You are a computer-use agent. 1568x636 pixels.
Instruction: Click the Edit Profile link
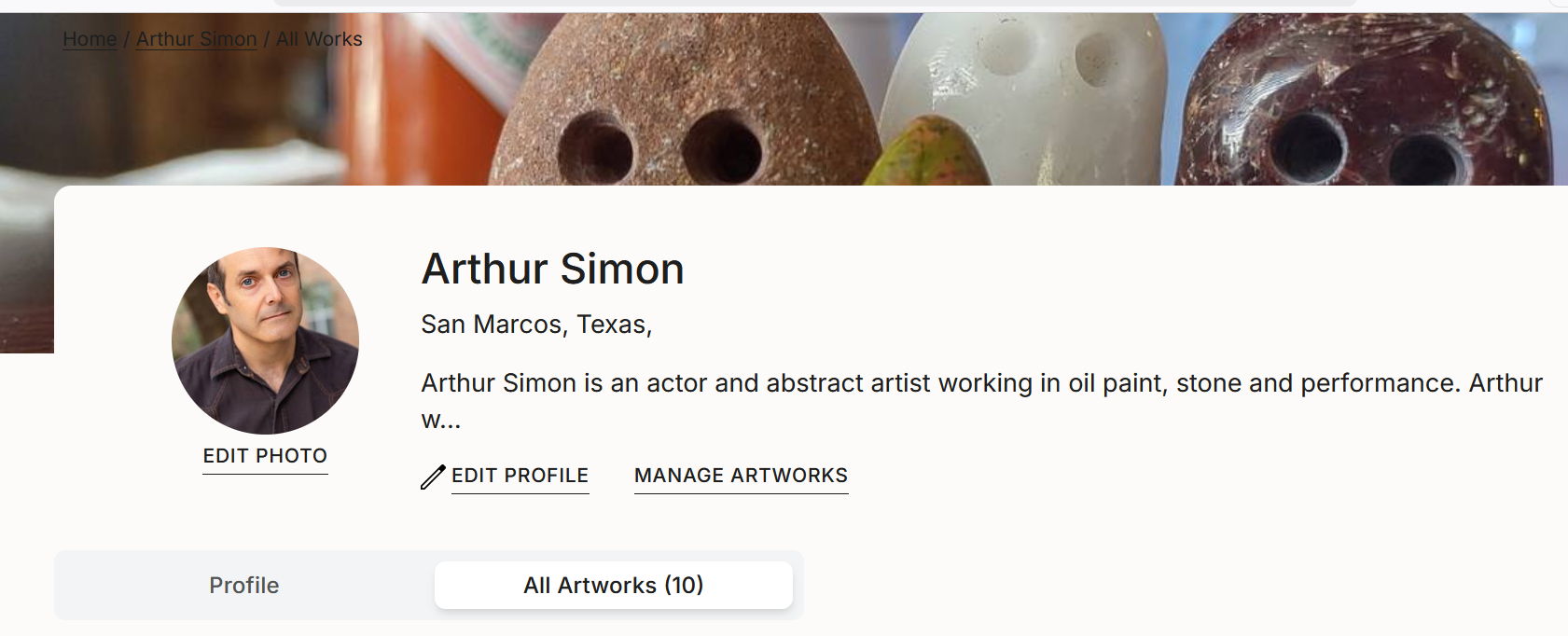click(x=519, y=476)
